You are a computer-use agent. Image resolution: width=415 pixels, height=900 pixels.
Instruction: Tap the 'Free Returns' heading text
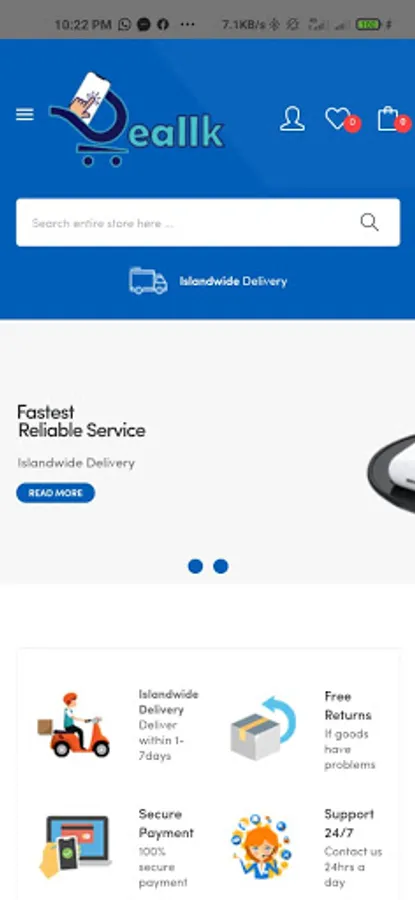point(348,705)
